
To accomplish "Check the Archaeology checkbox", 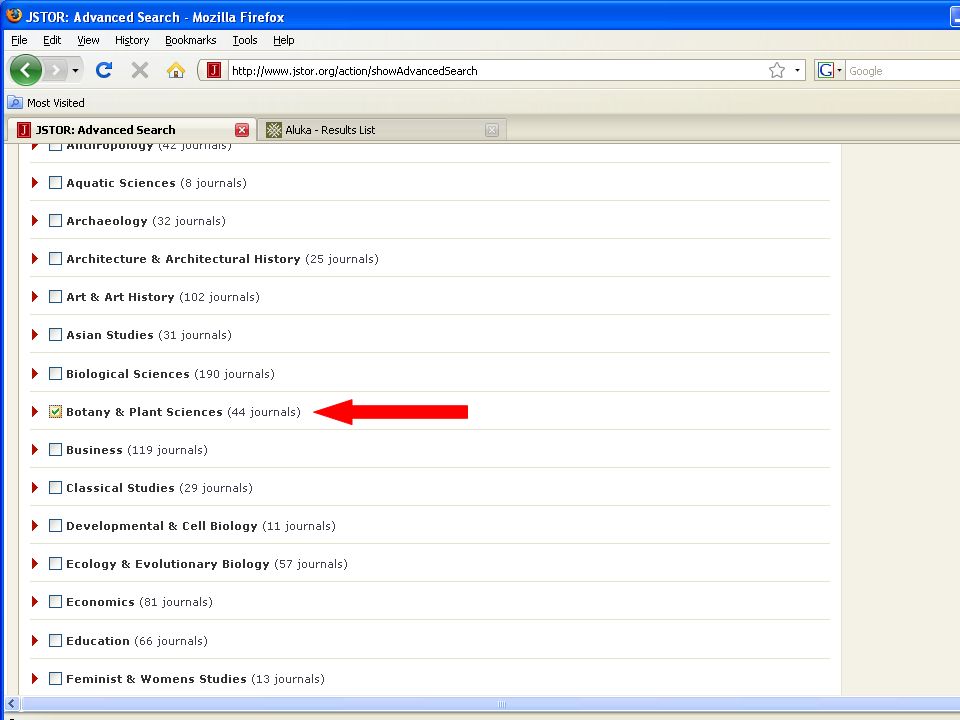I will point(55,220).
